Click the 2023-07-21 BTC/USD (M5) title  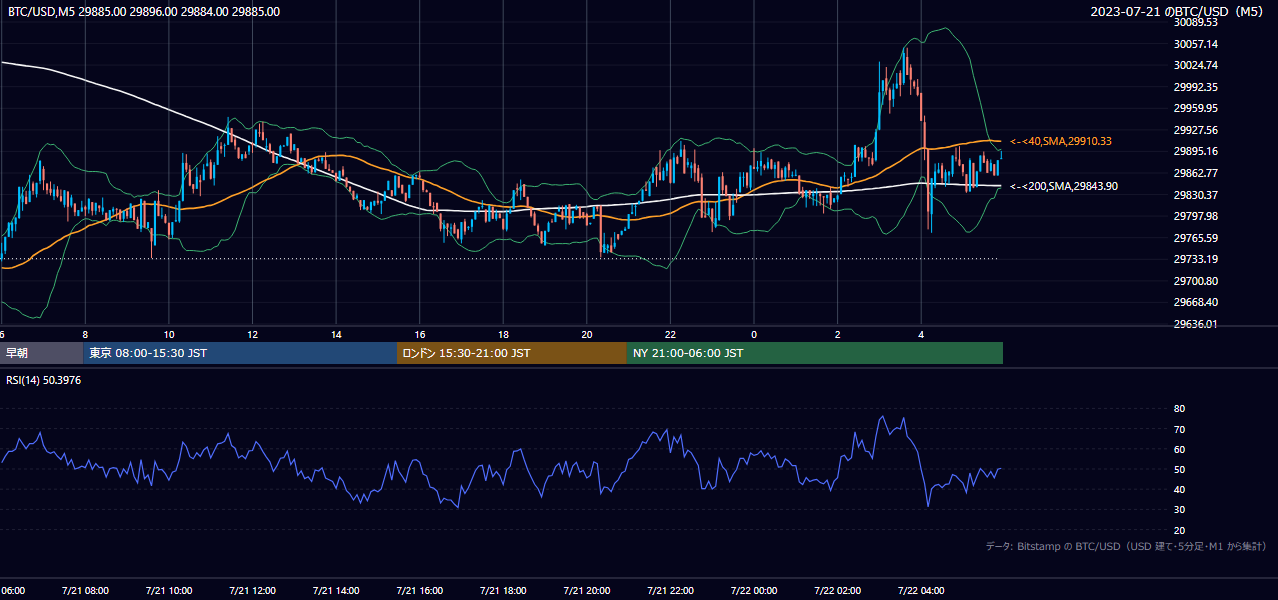point(1178,12)
